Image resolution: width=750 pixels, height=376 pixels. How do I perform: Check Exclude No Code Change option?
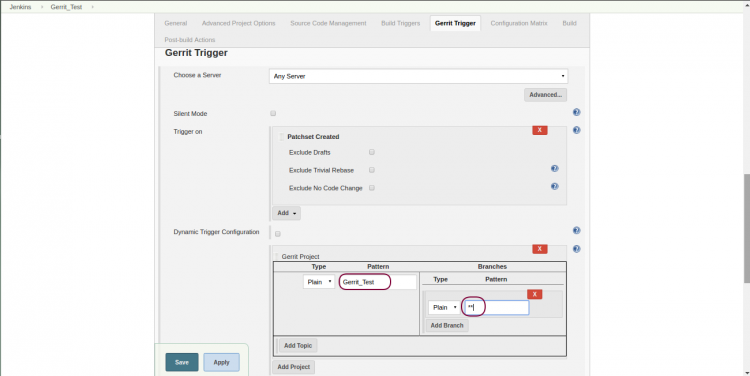(372, 188)
